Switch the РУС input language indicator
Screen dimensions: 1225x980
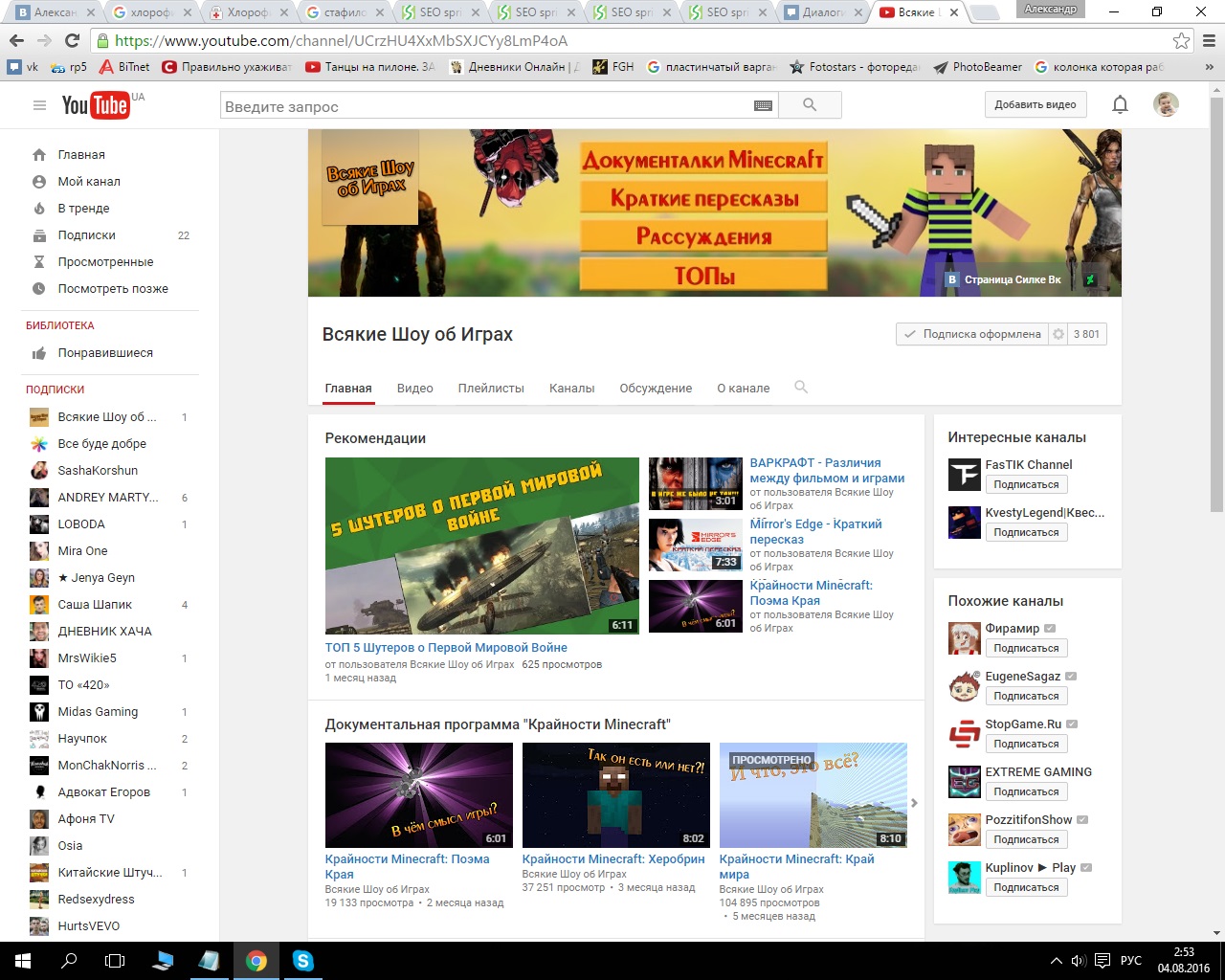coord(1131,961)
